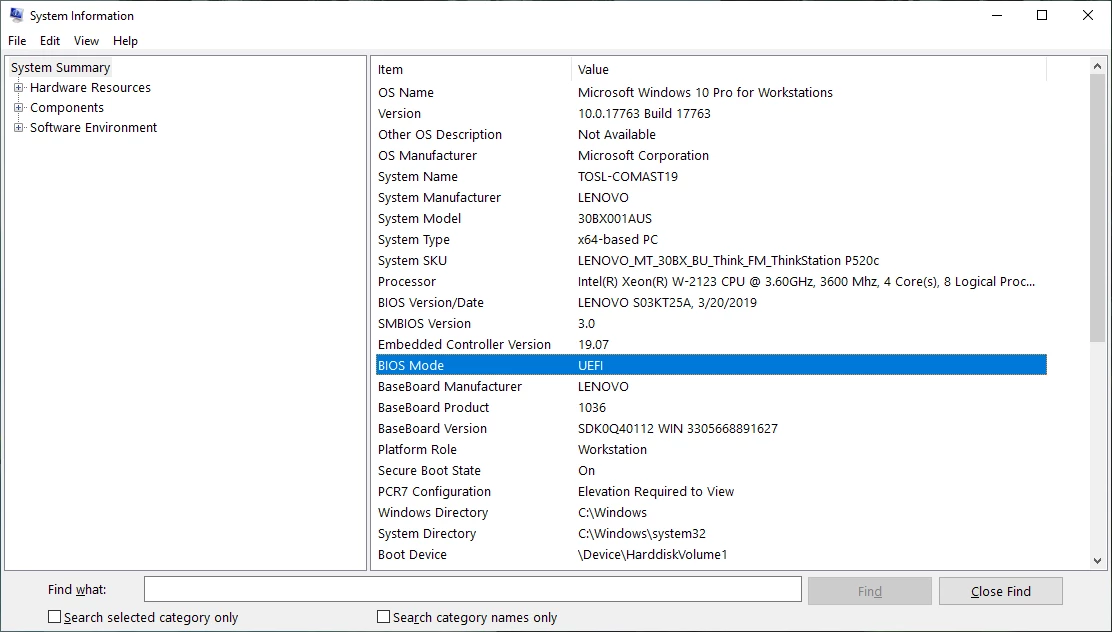Open the View menu

tap(87, 41)
